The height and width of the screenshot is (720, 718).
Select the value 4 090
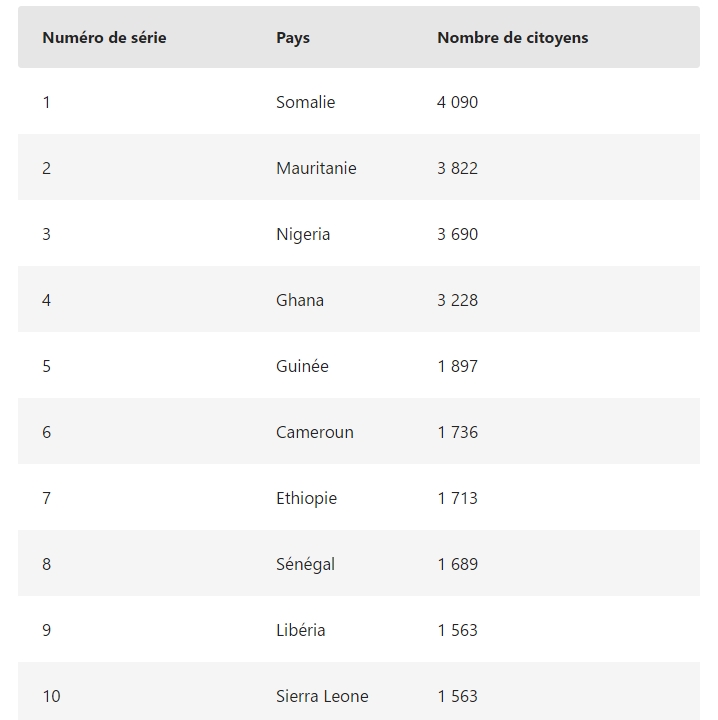point(457,102)
